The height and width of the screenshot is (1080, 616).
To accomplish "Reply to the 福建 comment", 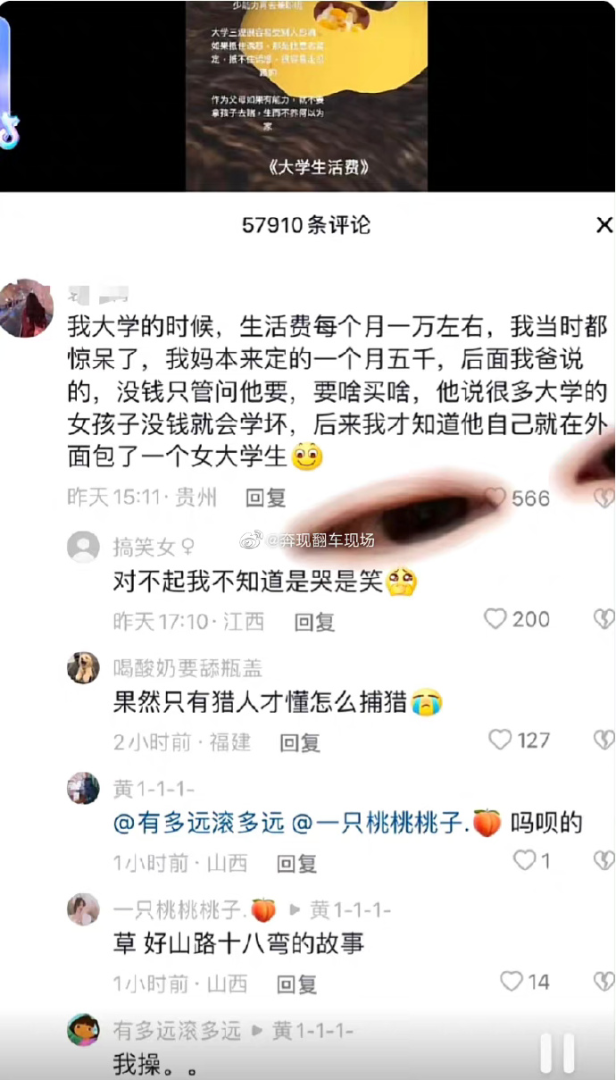I will (x=300, y=742).
